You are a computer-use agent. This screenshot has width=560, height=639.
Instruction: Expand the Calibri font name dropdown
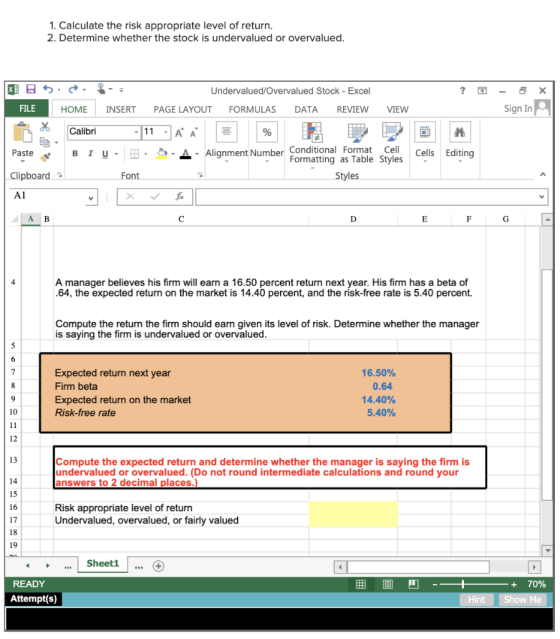(136, 132)
